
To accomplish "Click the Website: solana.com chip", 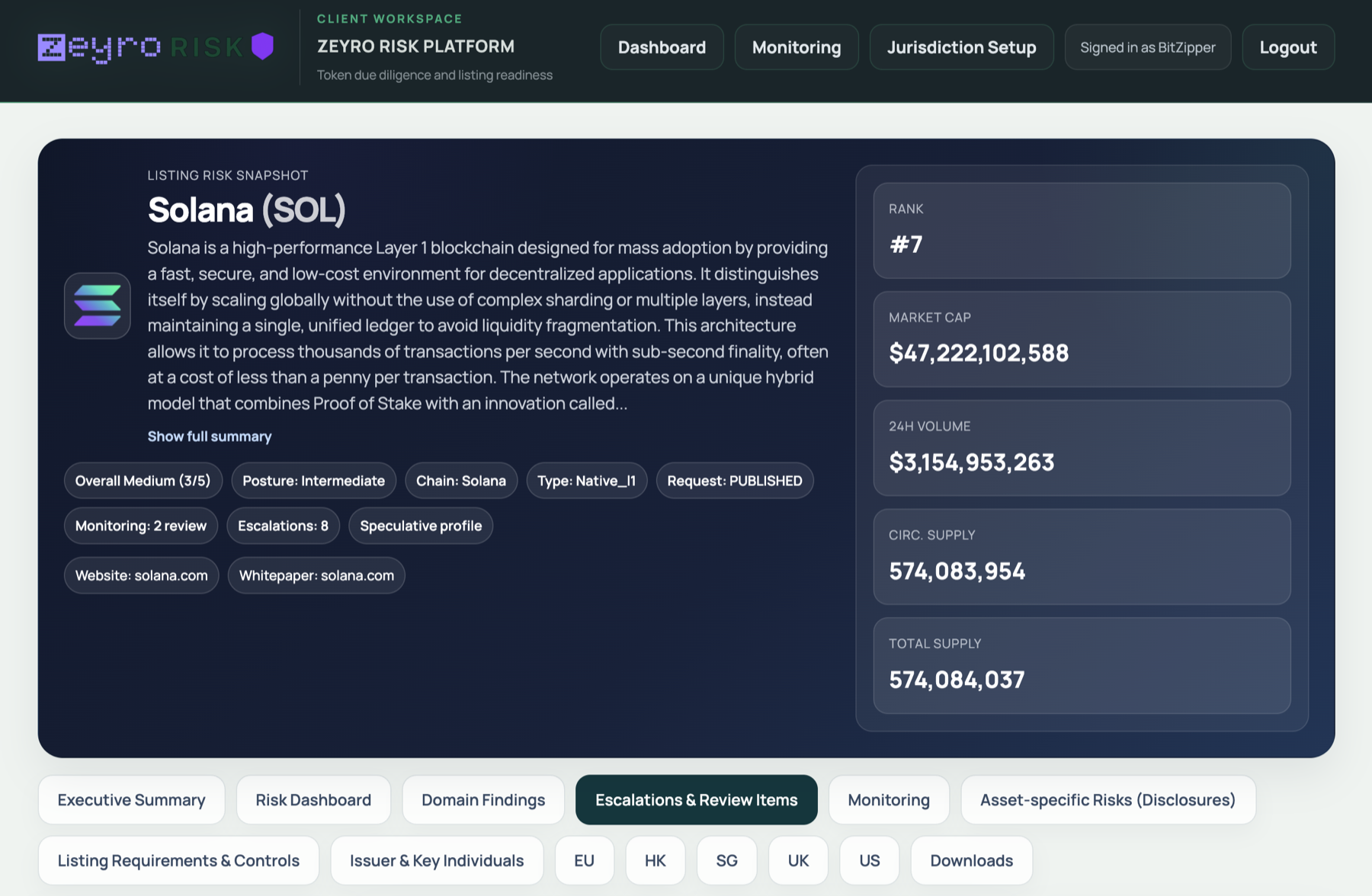I will tap(140, 575).
